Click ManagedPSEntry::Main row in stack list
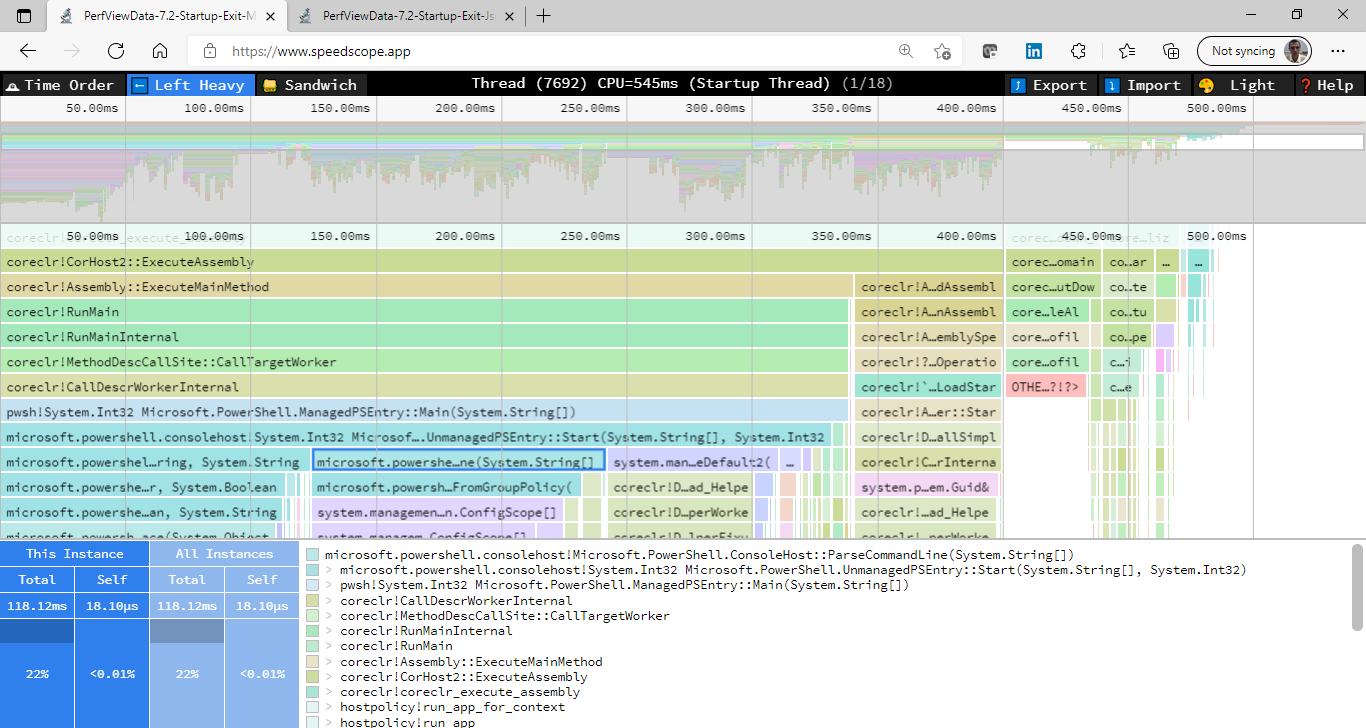1366x728 pixels. (624, 585)
